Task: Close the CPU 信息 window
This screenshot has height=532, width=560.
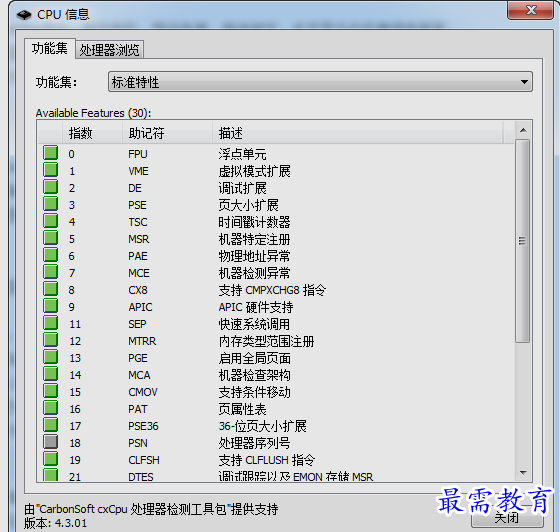Action: (x=531, y=10)
